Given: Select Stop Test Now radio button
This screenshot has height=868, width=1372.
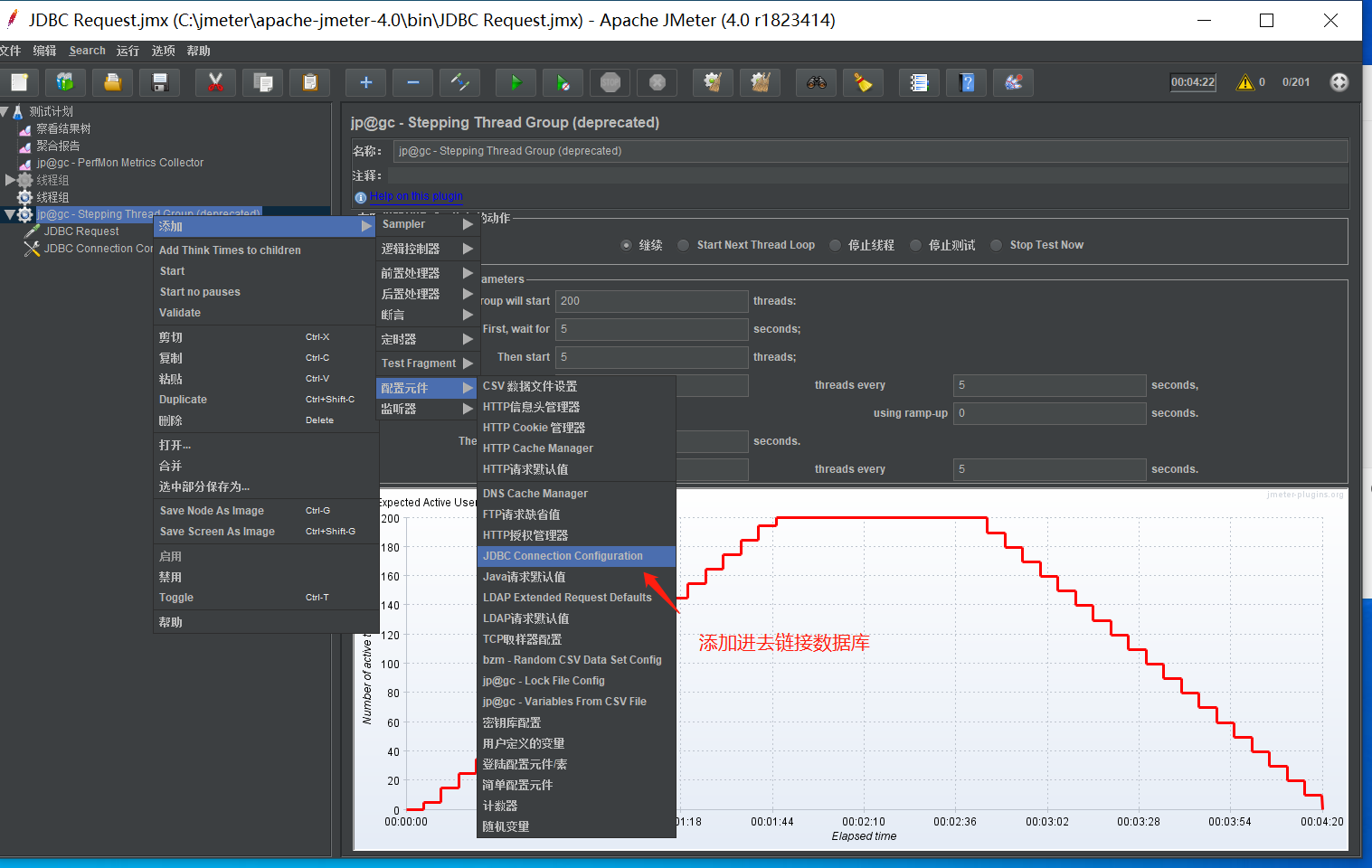Looking at the screenshot, I should tap(996, 245).
